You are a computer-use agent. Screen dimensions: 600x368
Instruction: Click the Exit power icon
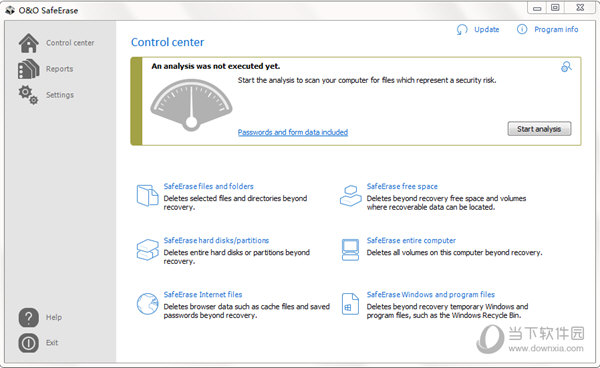[28, 343]
